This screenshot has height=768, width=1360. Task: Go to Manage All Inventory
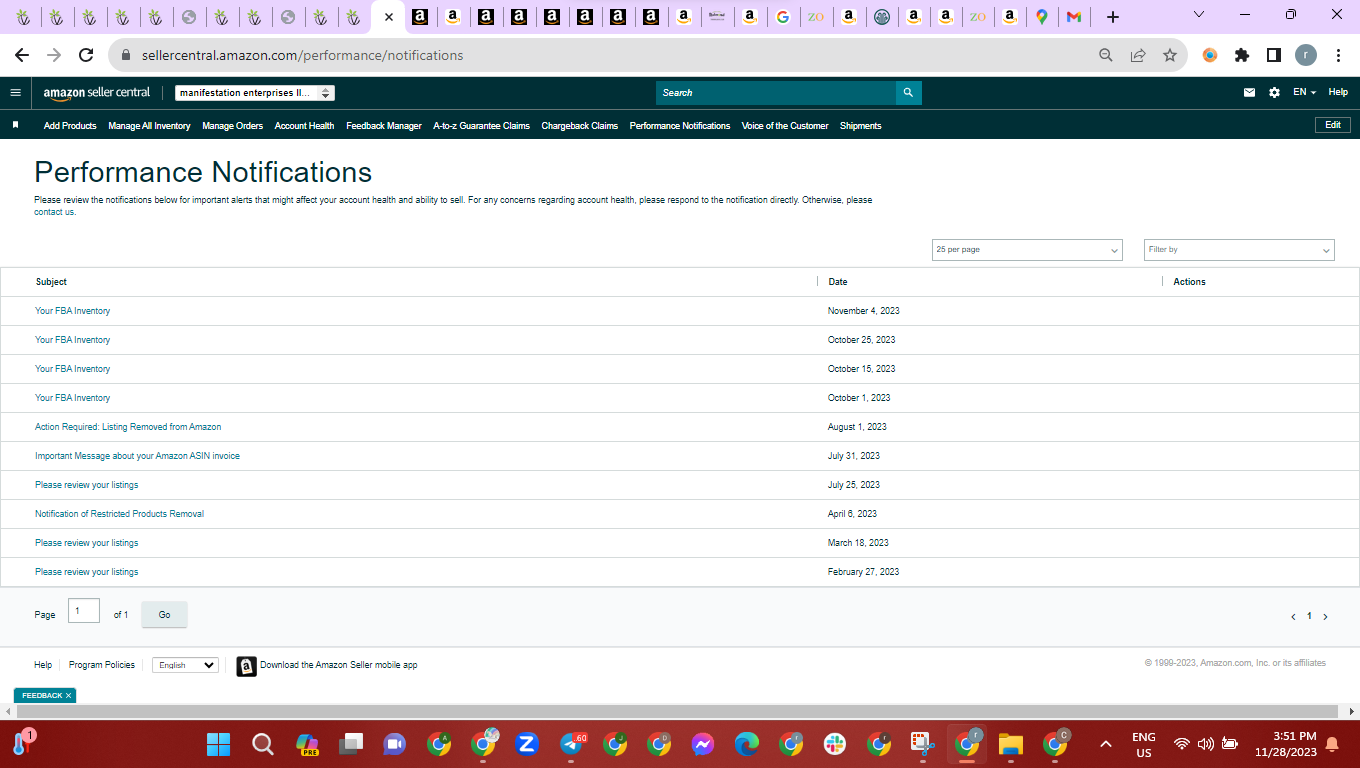[149, 126]
